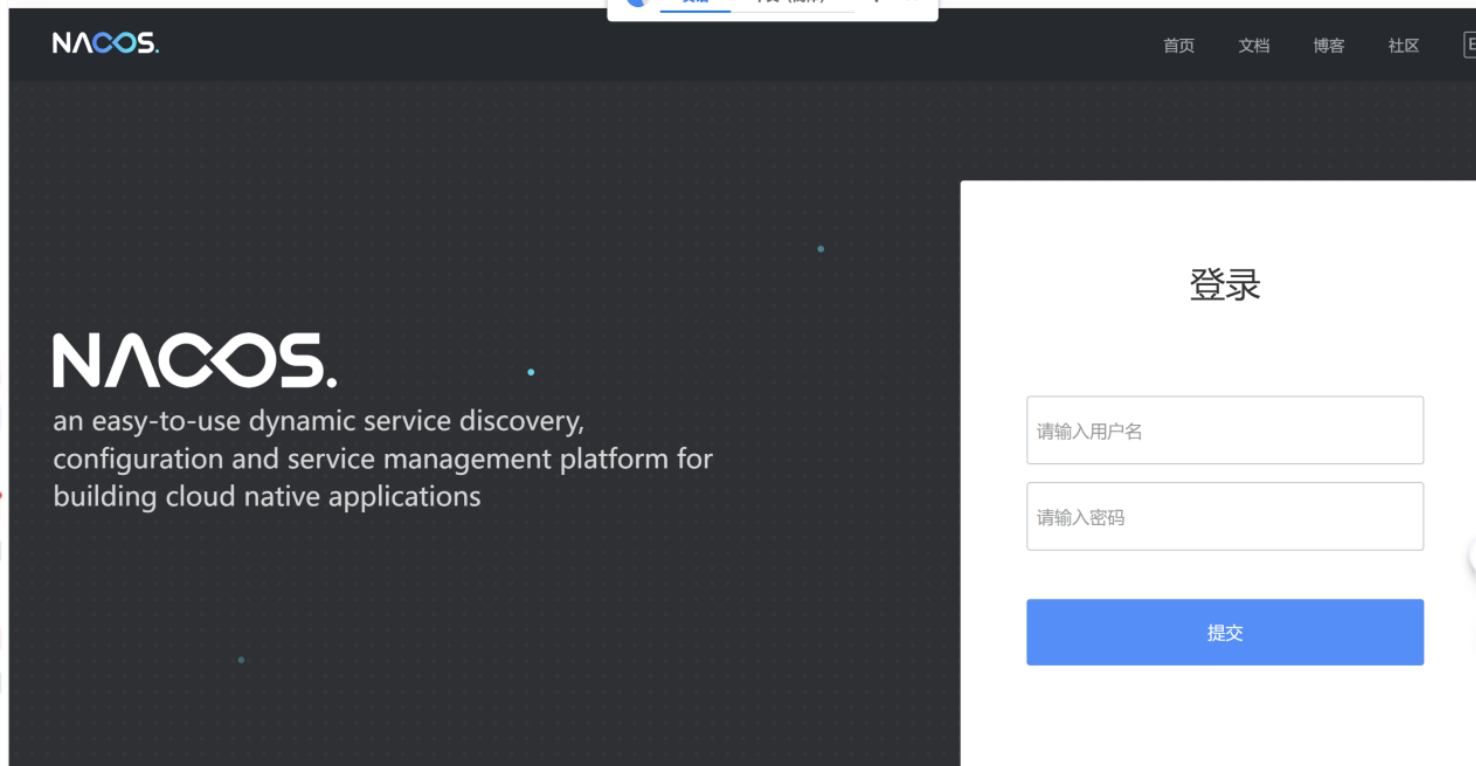1476x766 pixels.
Task: Open the 首页 home menu item
Action: (1178, 45)
